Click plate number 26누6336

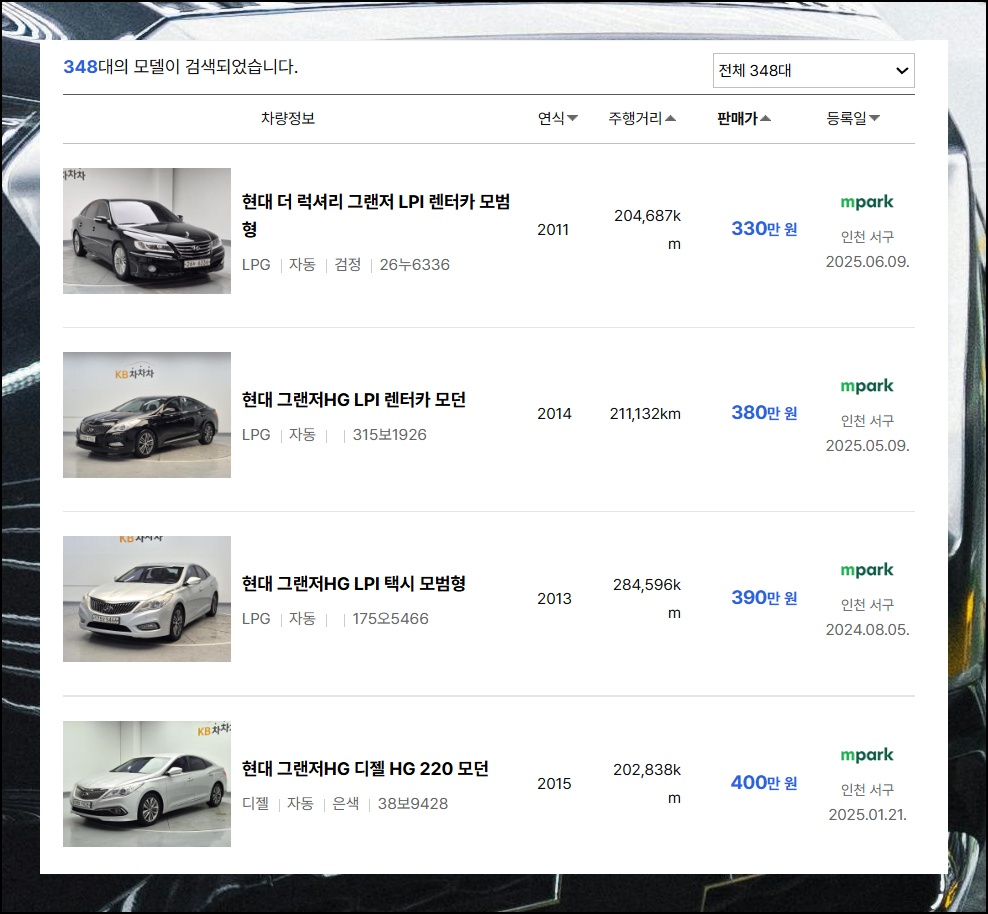click(415, 265)
